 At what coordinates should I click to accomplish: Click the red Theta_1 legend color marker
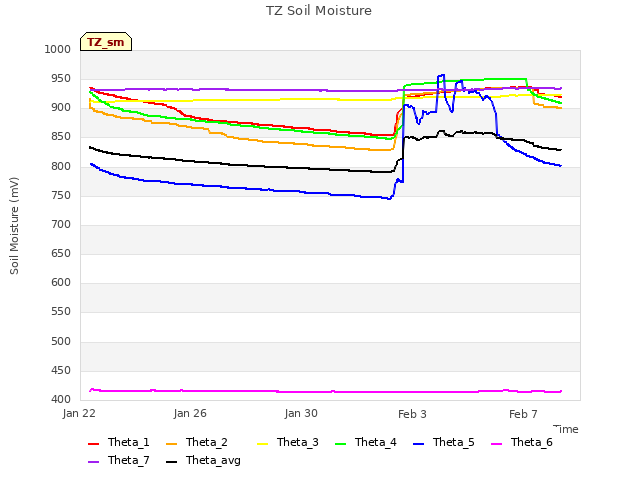[x=93, y=444]
